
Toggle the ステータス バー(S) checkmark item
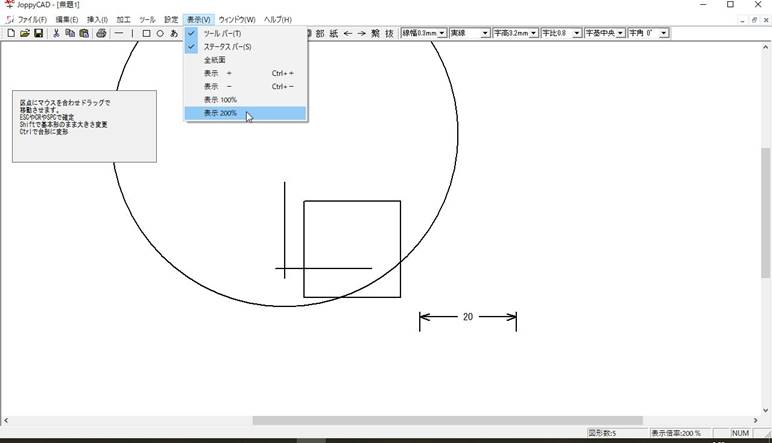click(x=227, y=47)
